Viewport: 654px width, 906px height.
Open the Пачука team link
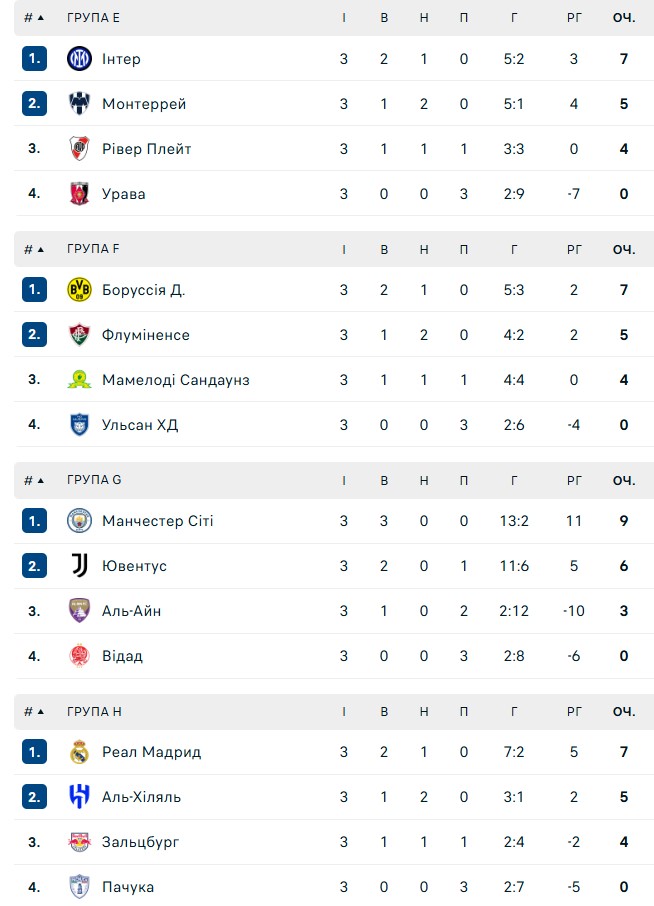click(127, 887)
